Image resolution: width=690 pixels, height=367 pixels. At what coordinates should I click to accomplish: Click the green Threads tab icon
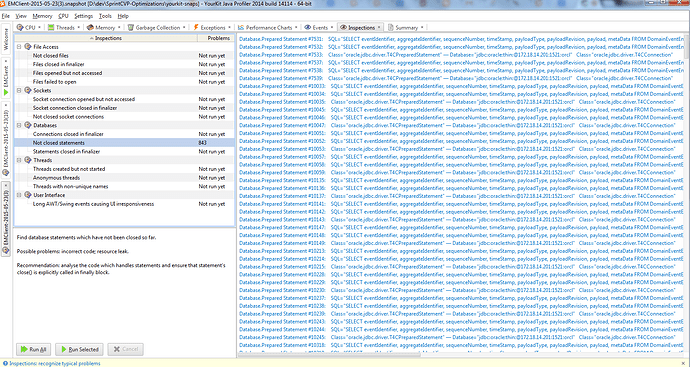(51, 27)
